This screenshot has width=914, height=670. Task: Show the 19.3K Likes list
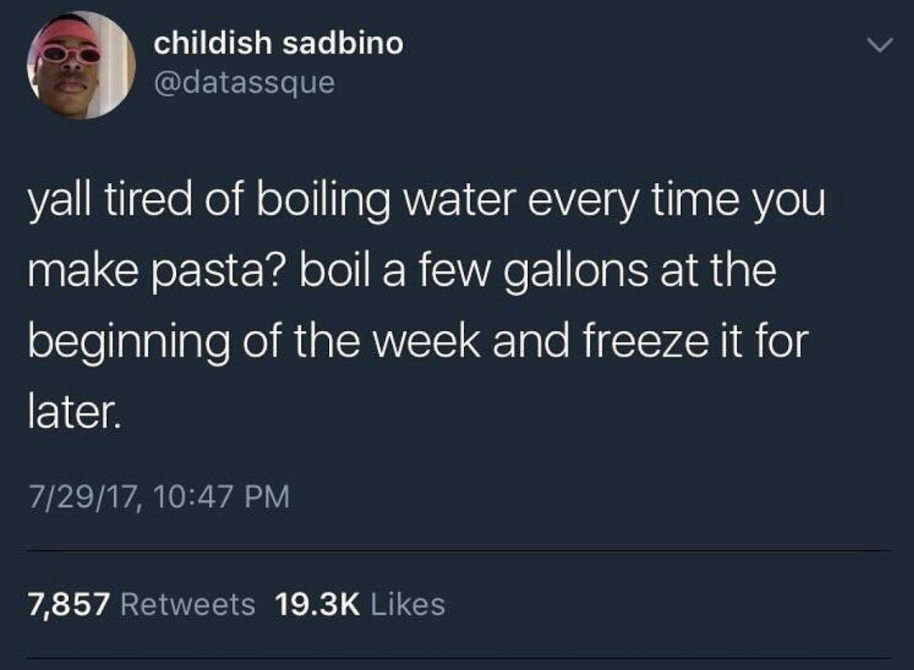click(360, 604)
